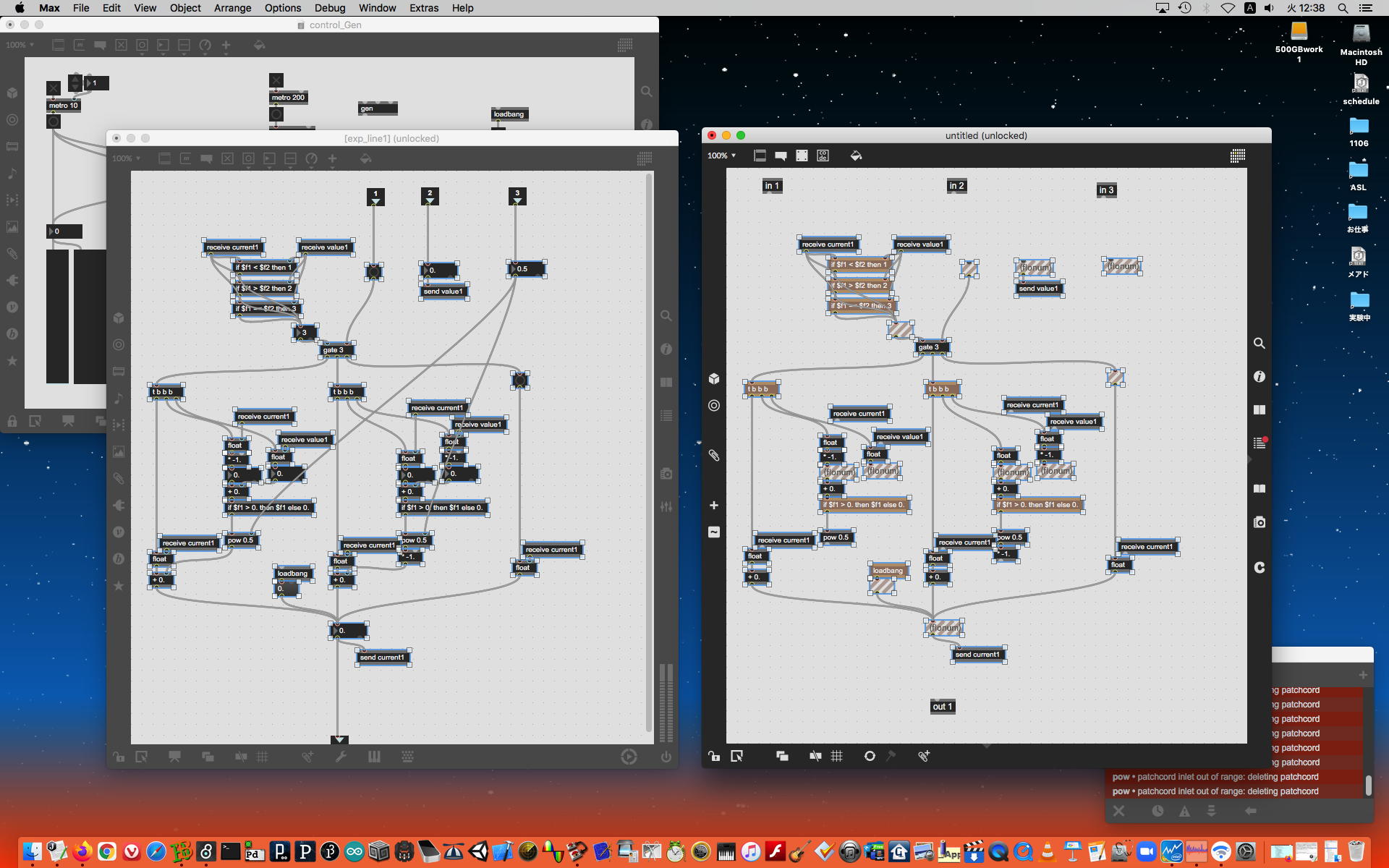This screenshot has width=1389, height=868.
Task: Toggle grid display in untitled patcher
Action: [837, 756]
